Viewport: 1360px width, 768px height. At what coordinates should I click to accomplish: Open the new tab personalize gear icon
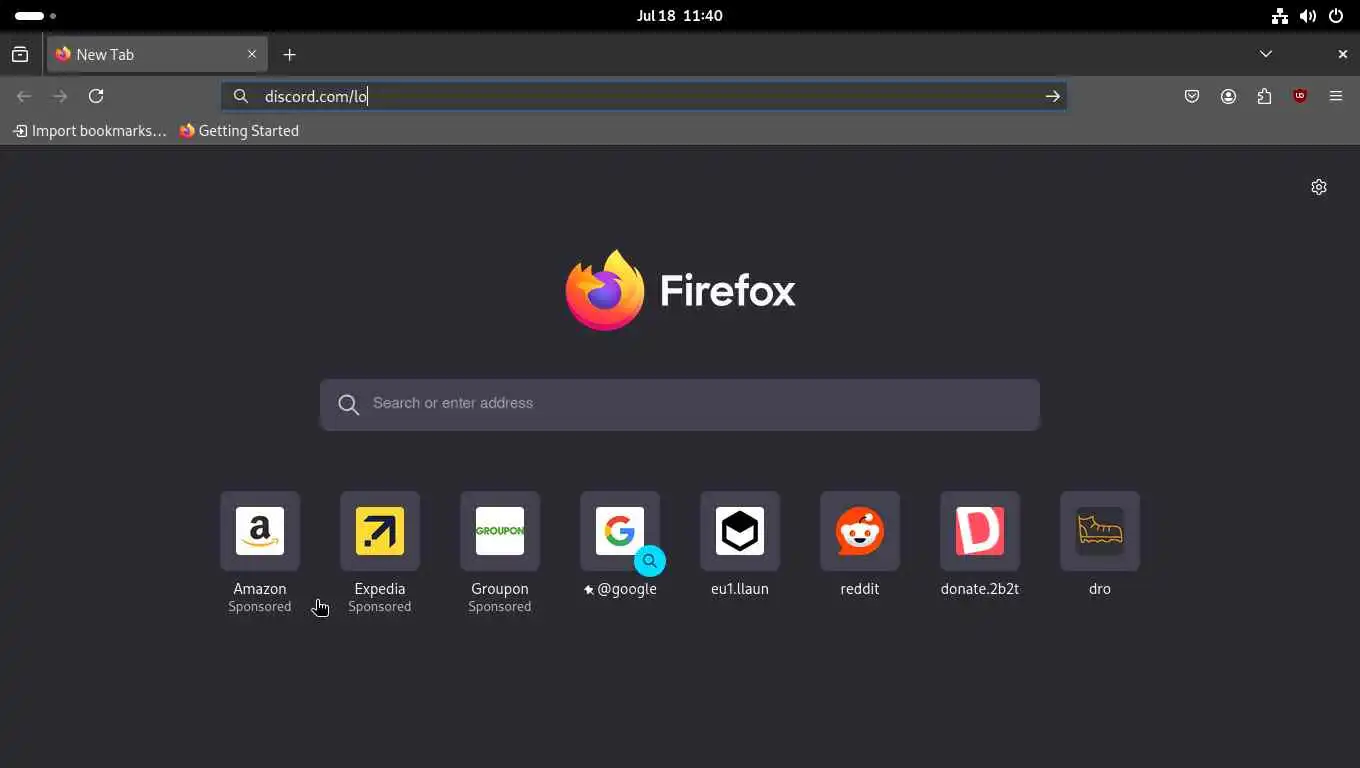click(x=1319, y=187)
